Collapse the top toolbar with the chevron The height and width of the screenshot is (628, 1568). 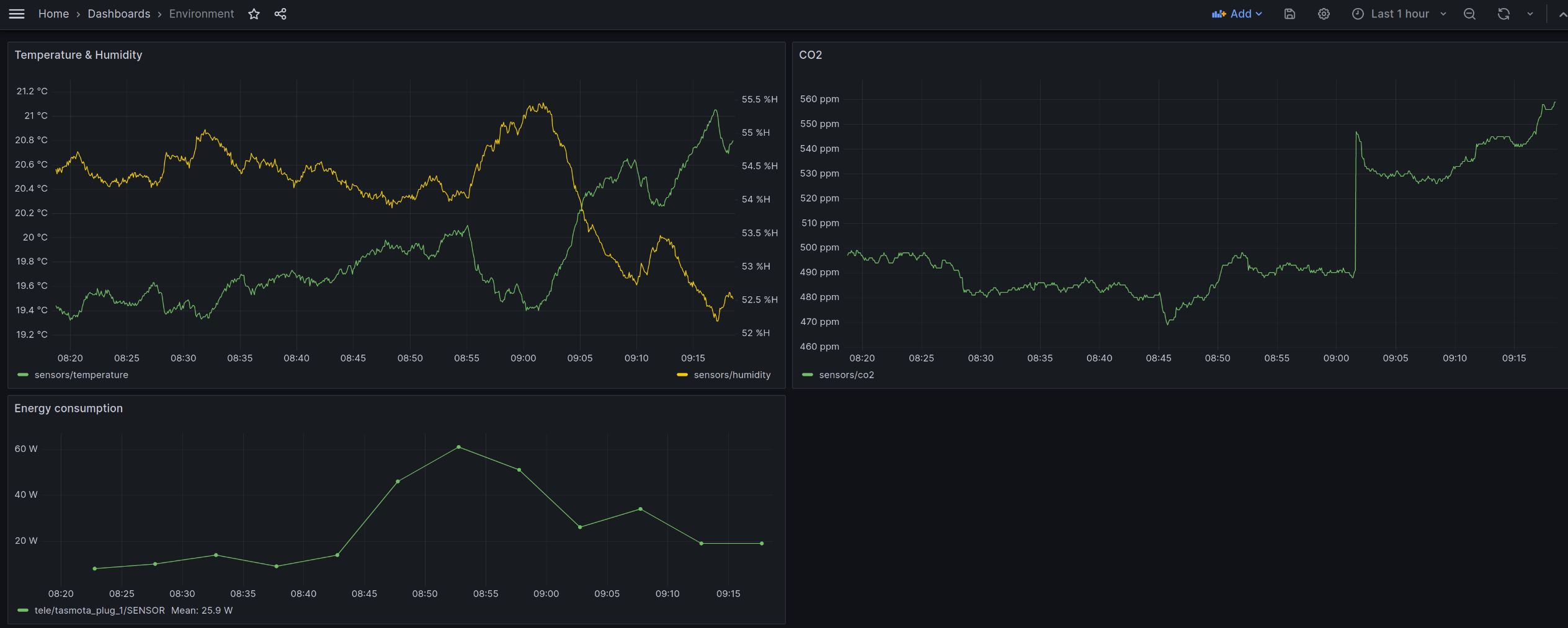(x=1562, y=14)
